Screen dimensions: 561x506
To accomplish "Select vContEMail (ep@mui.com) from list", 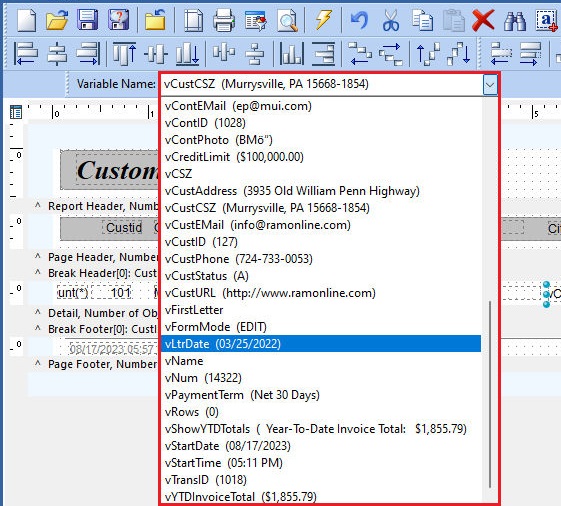I will click(321, 106).
